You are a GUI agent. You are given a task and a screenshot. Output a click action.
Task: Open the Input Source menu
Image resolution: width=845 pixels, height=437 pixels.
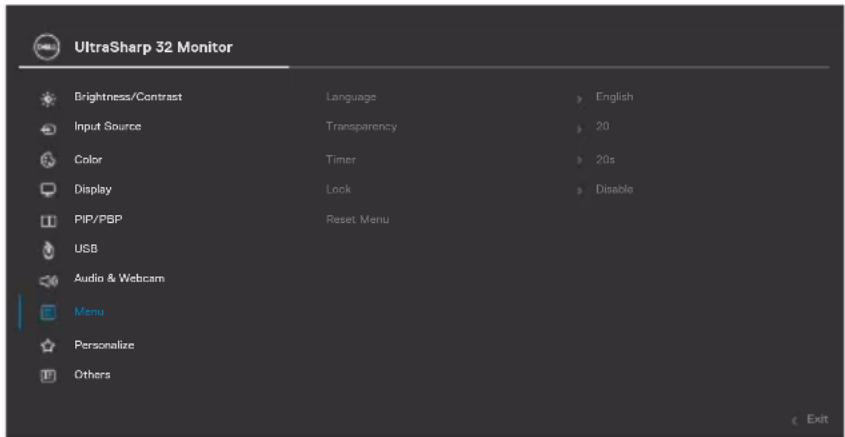[108, 127]
